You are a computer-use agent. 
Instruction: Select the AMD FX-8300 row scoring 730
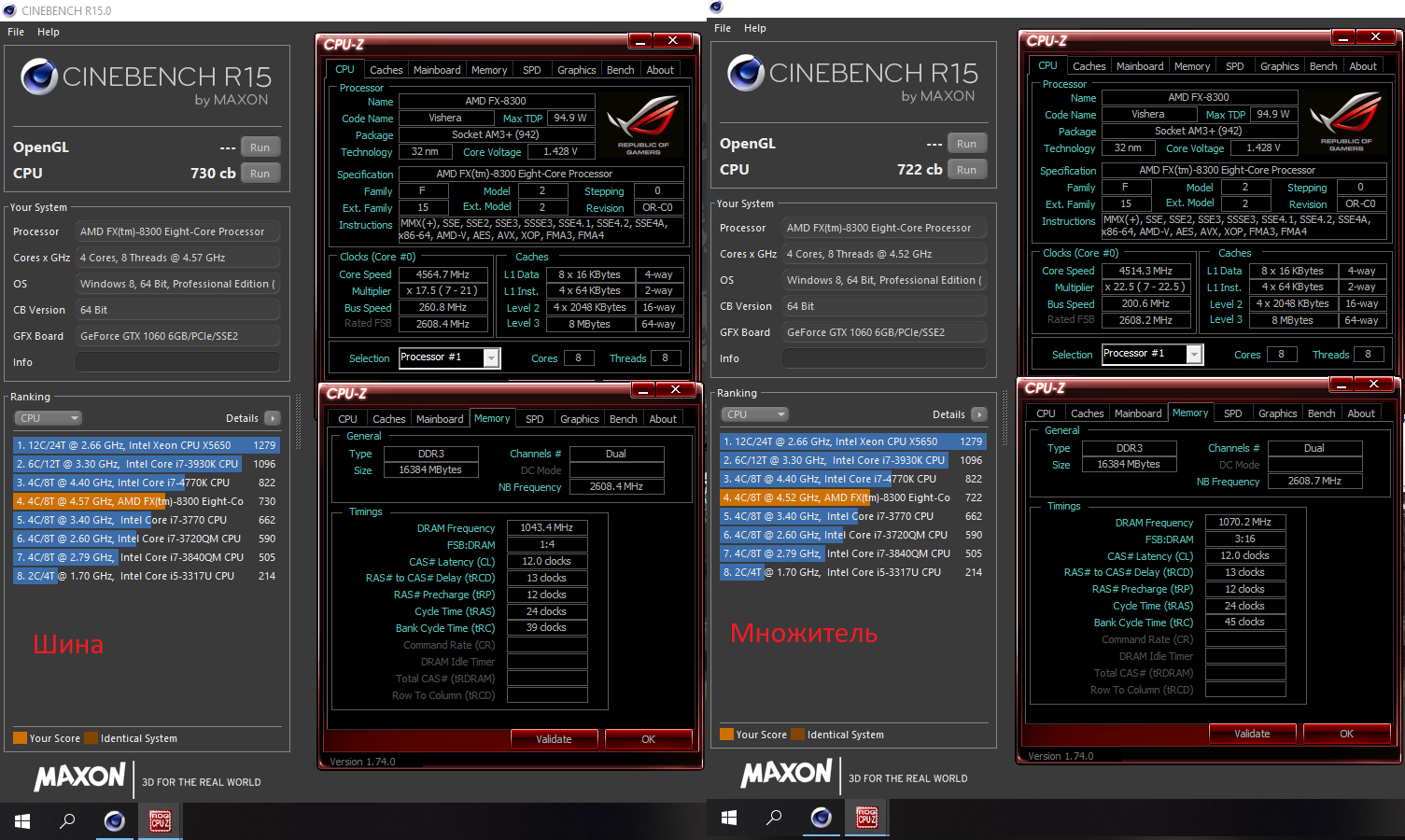click(x=146, y=501)
